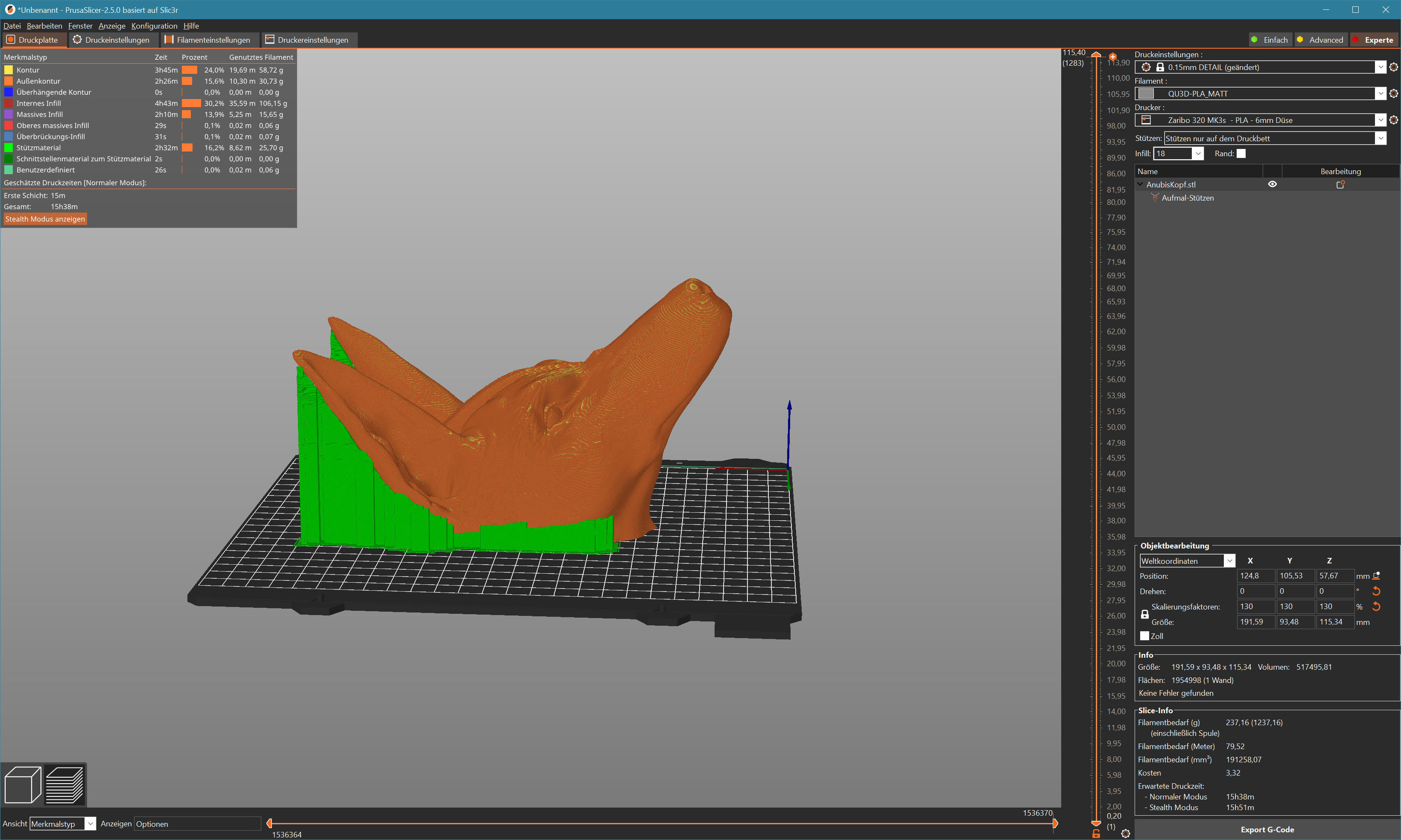The height and width of the screenshot is (840, 1401).
Task: Open the Stützen supports dropdown
Action: click(x=1380, y=138)
